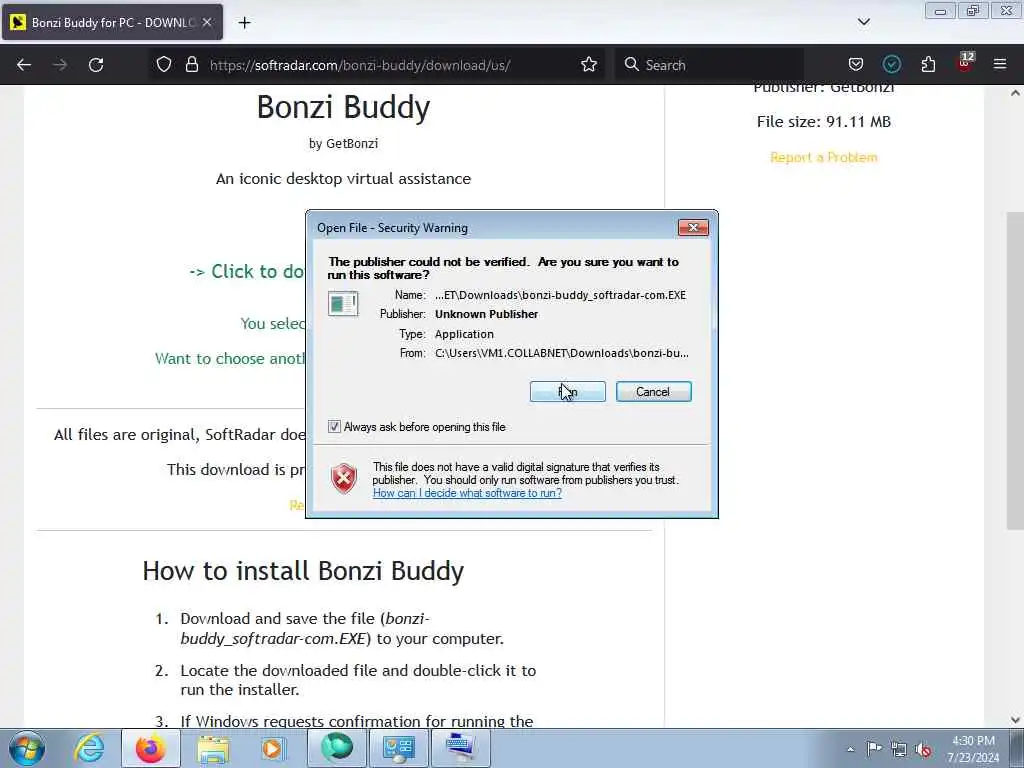The width and height of the screenshot is (1024, 768).
Task: Click the by GetBonzi text
Action: tap(344, 143)
